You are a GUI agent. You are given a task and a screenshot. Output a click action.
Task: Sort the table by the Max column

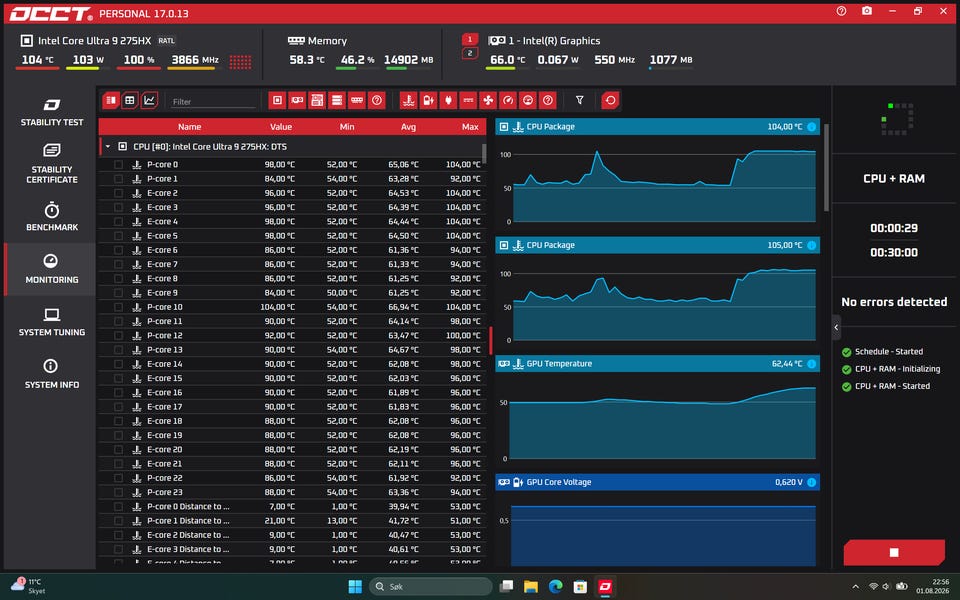(470, 127)
